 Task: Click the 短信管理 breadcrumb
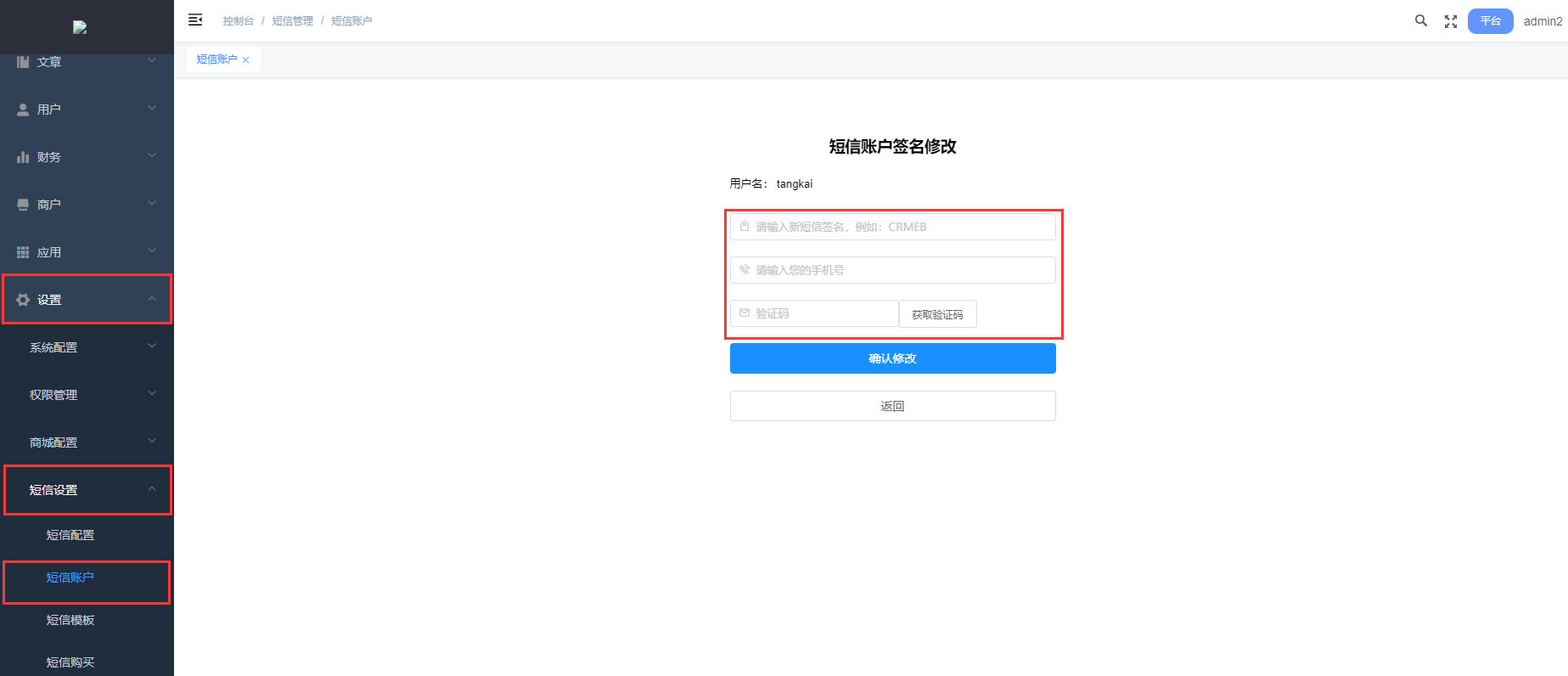(x=292, y=20)
